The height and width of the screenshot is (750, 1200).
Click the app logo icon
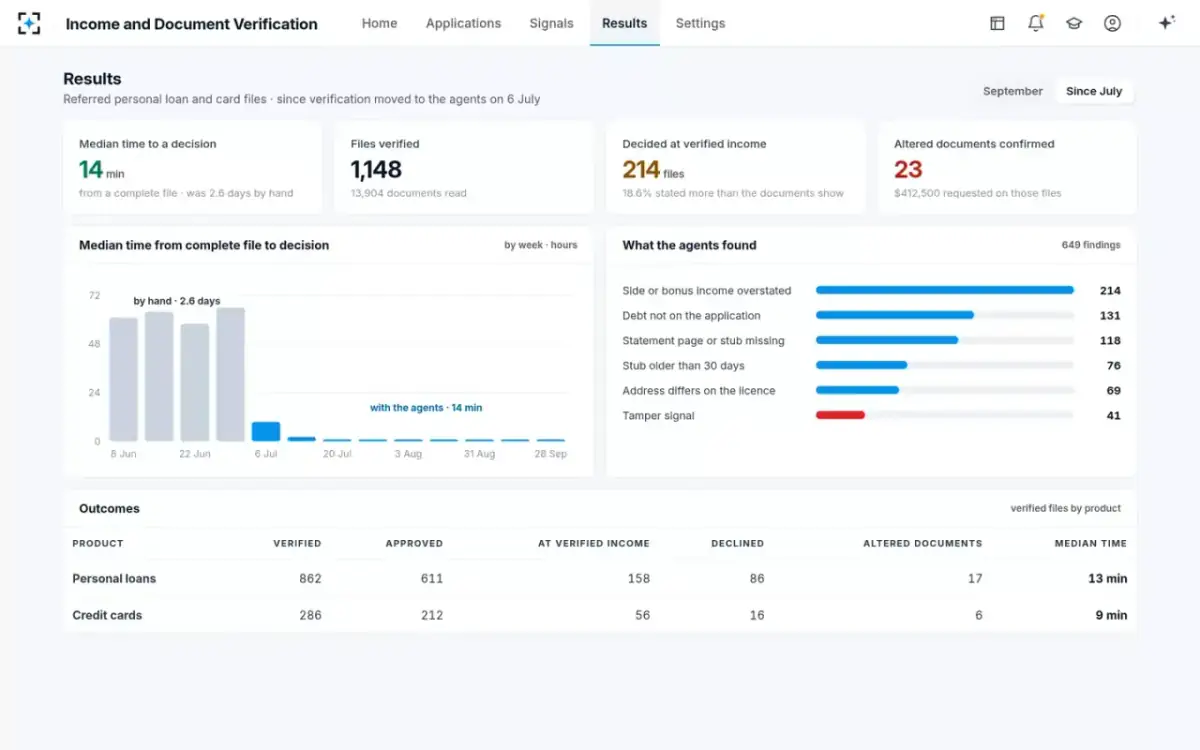click(29, 23)
